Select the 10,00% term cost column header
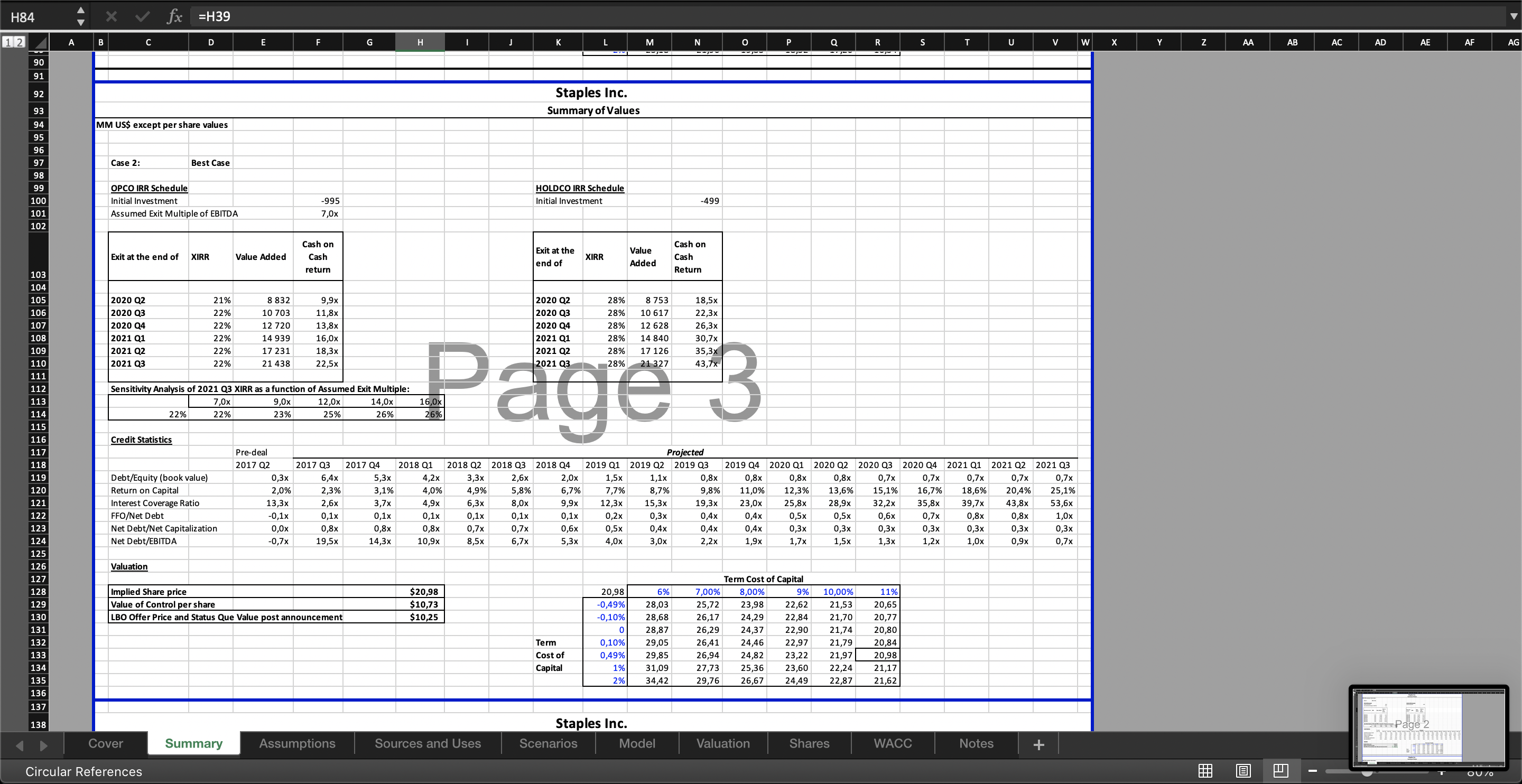 [833, 591]
